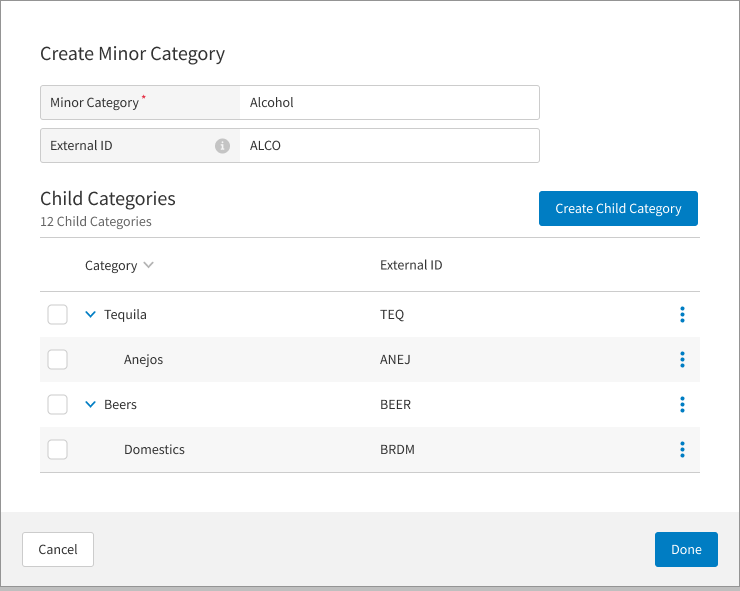
Task: Select the Anejos child category name
Action: click(143, 360)
